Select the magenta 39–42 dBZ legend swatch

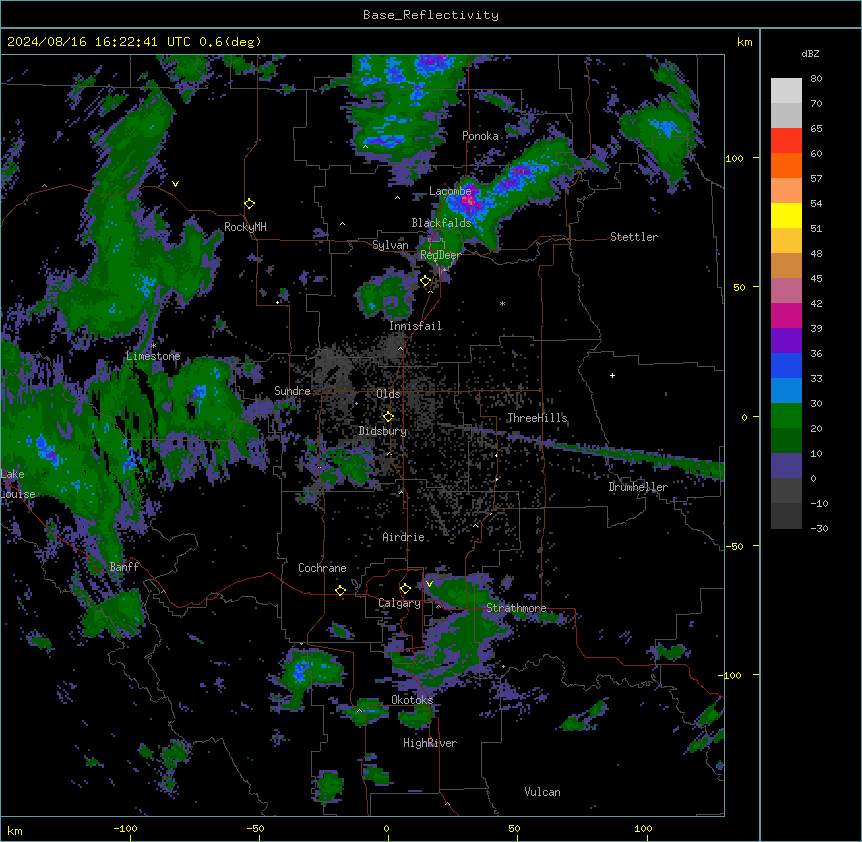[786, 315]
